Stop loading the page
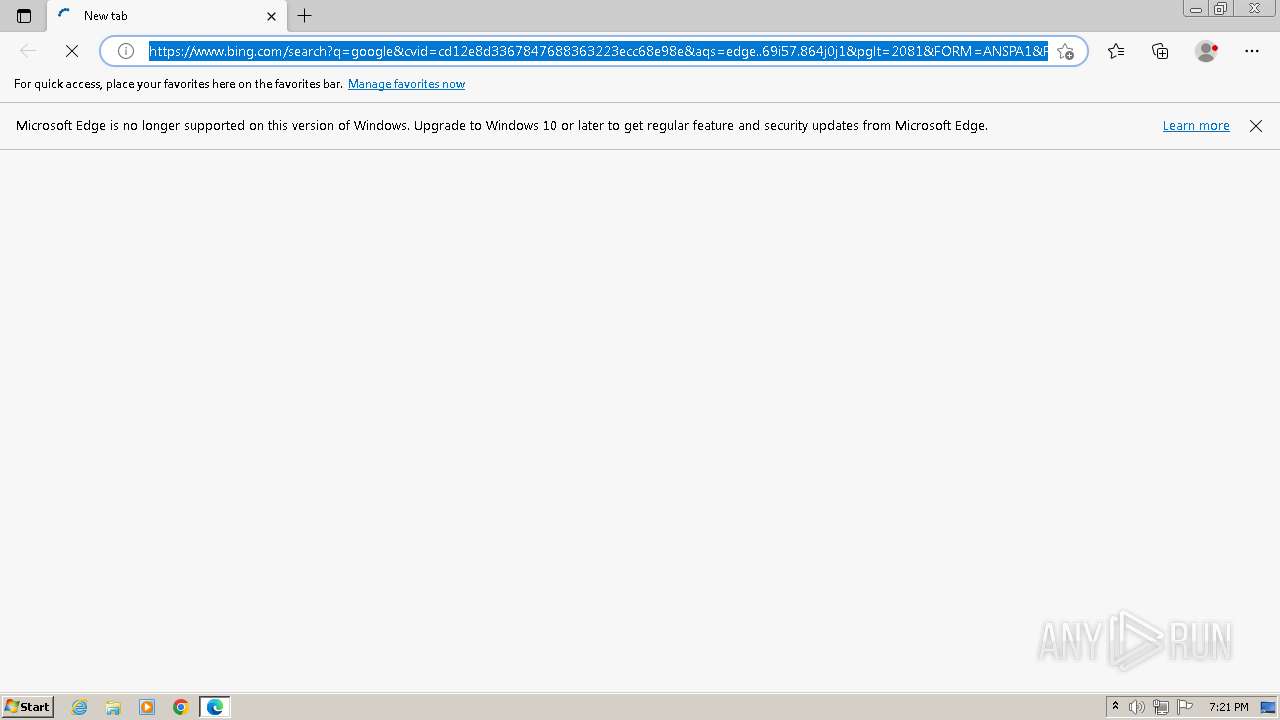Viewport: 1280px width, 720px height. click(72, 51)
